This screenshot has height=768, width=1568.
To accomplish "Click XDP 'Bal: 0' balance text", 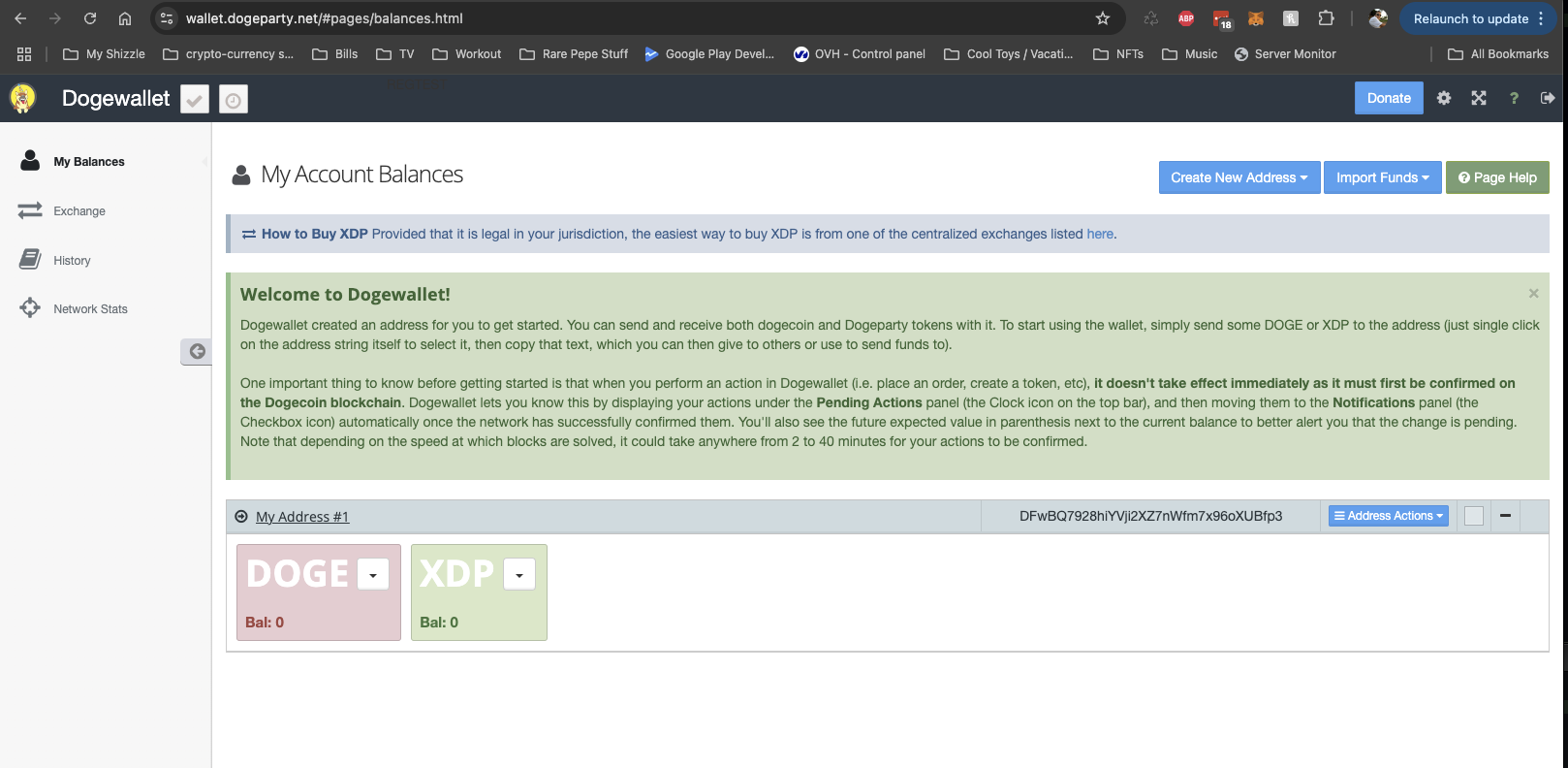I will click(x=439, y=623).
